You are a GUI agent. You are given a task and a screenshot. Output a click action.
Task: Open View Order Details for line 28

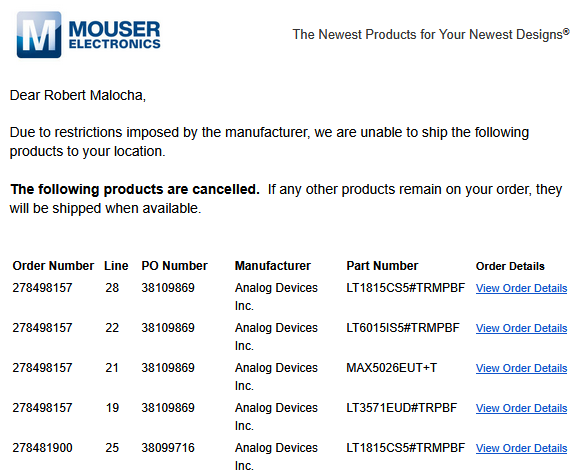(x=521, y=288)
